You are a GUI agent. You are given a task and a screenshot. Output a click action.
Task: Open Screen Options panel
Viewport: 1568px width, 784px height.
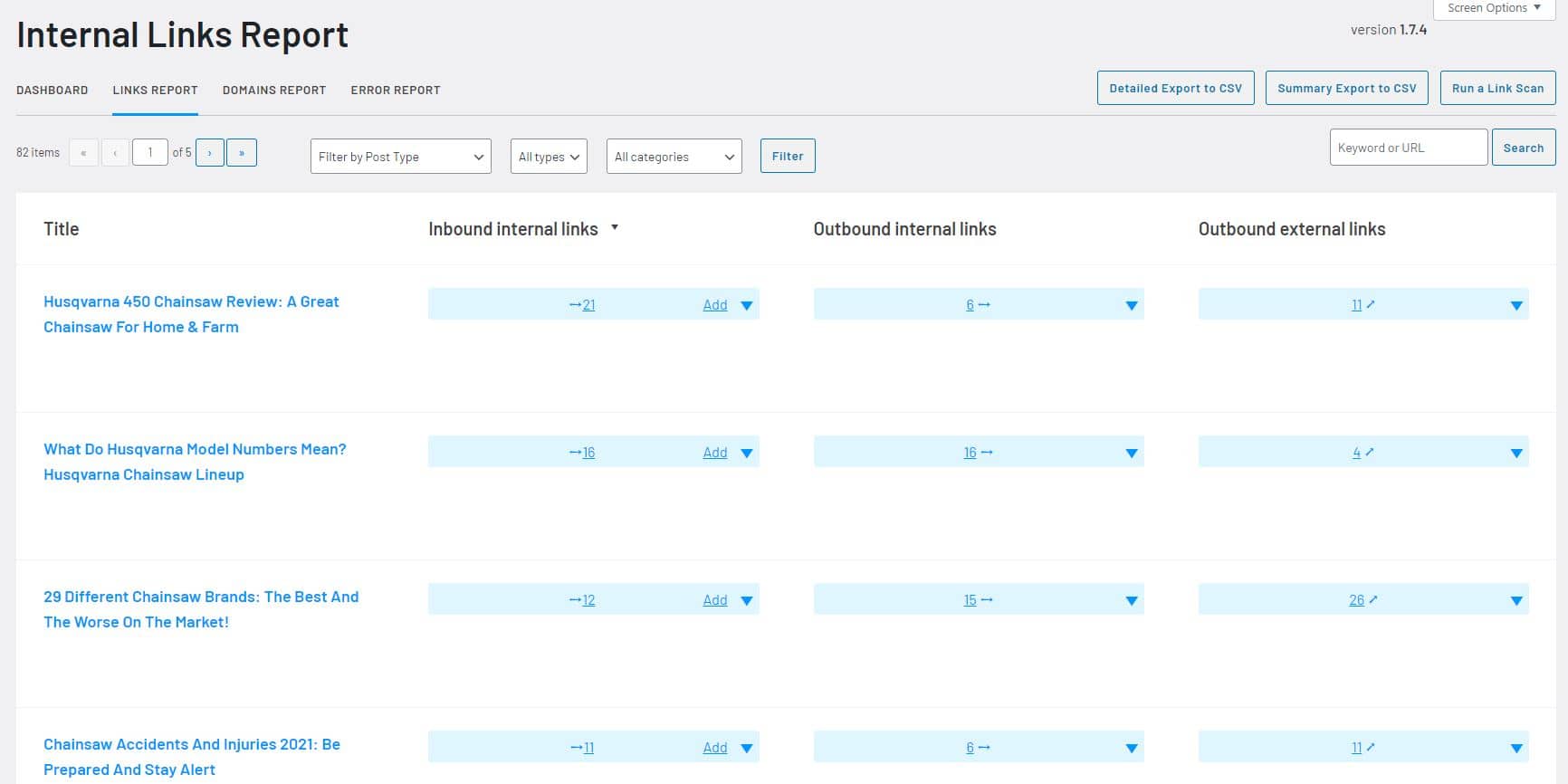point(1494,8)
